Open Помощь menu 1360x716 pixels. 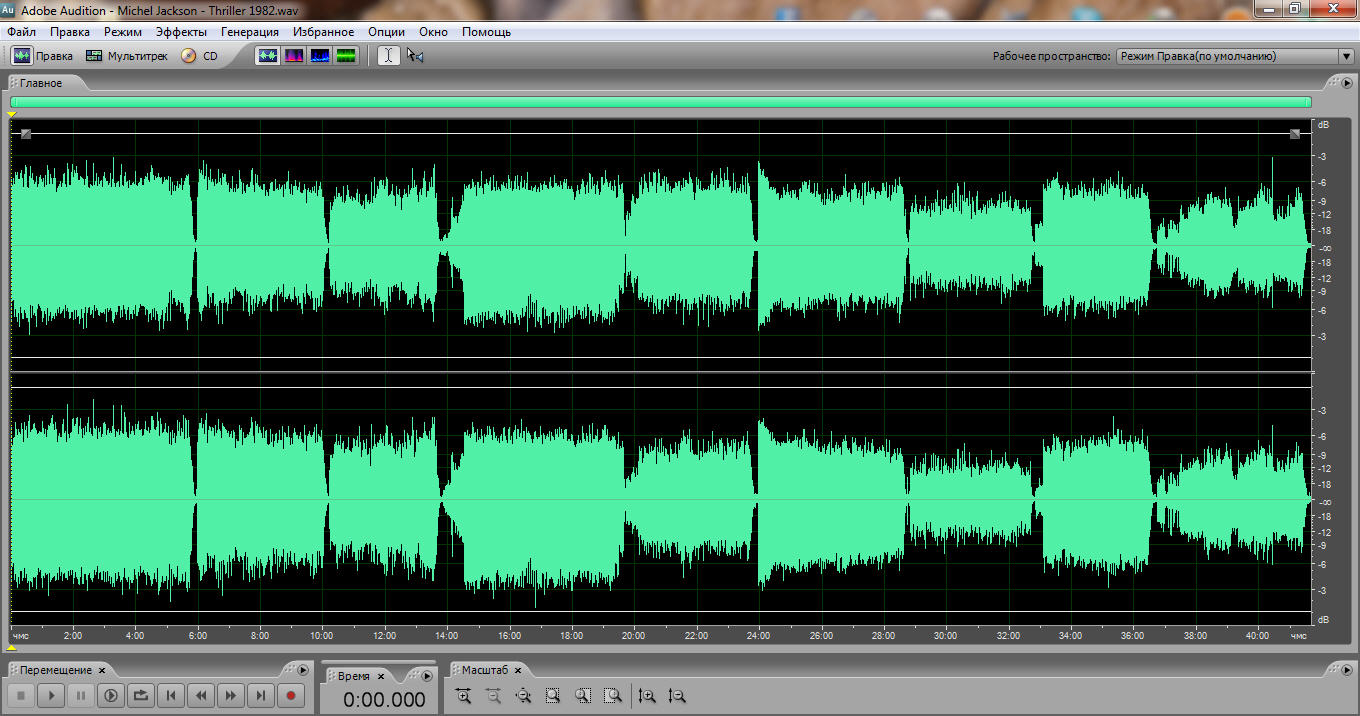(487, 32)
